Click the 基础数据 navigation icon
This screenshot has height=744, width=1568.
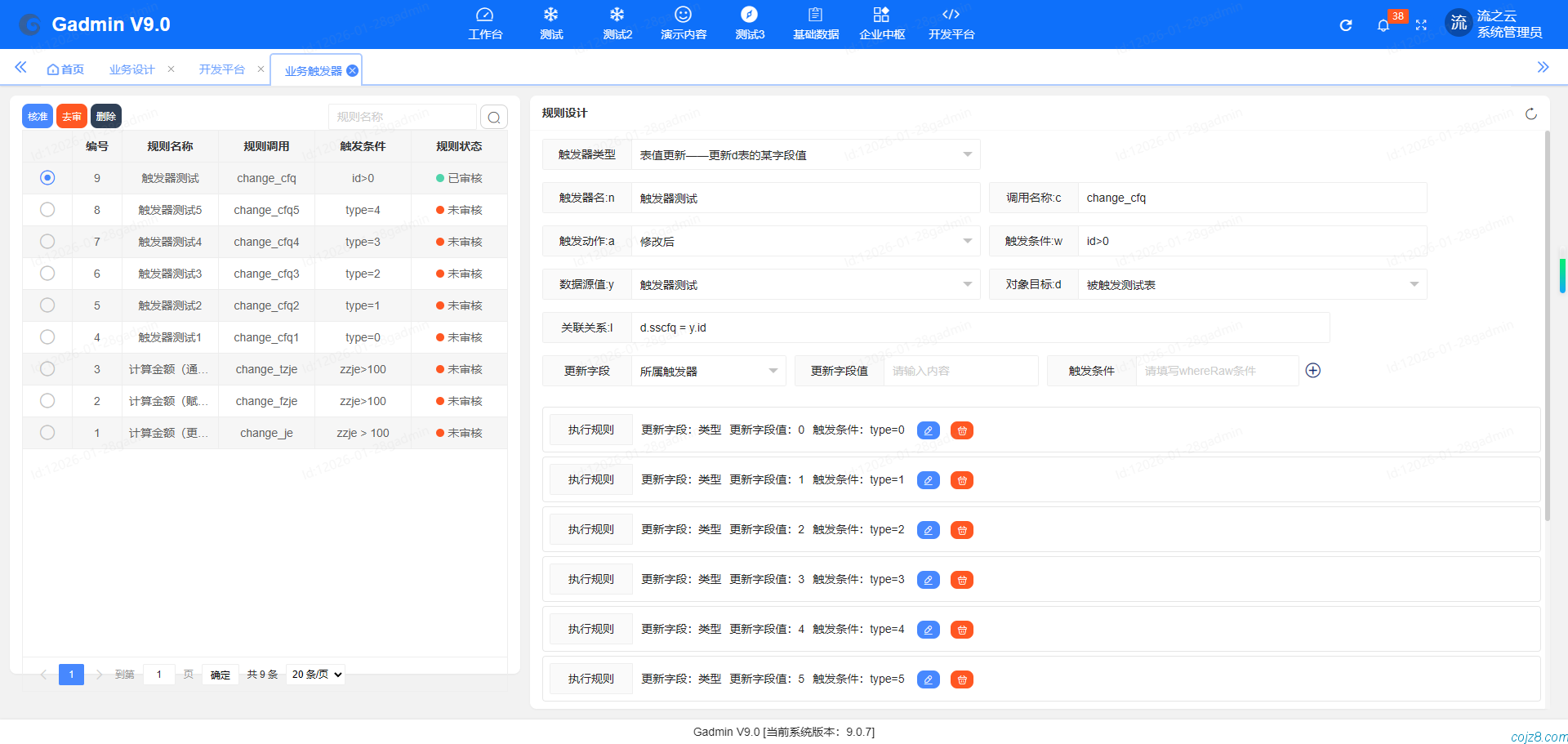coord(814,23)
